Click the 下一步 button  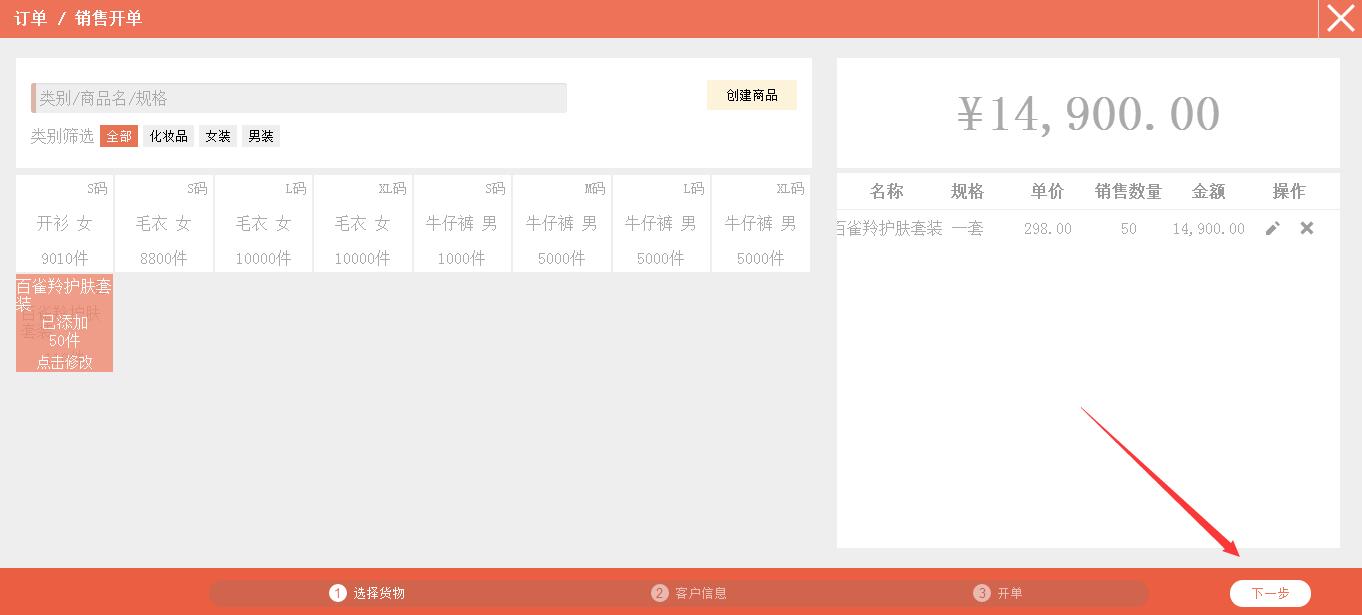pos(1270,593)
